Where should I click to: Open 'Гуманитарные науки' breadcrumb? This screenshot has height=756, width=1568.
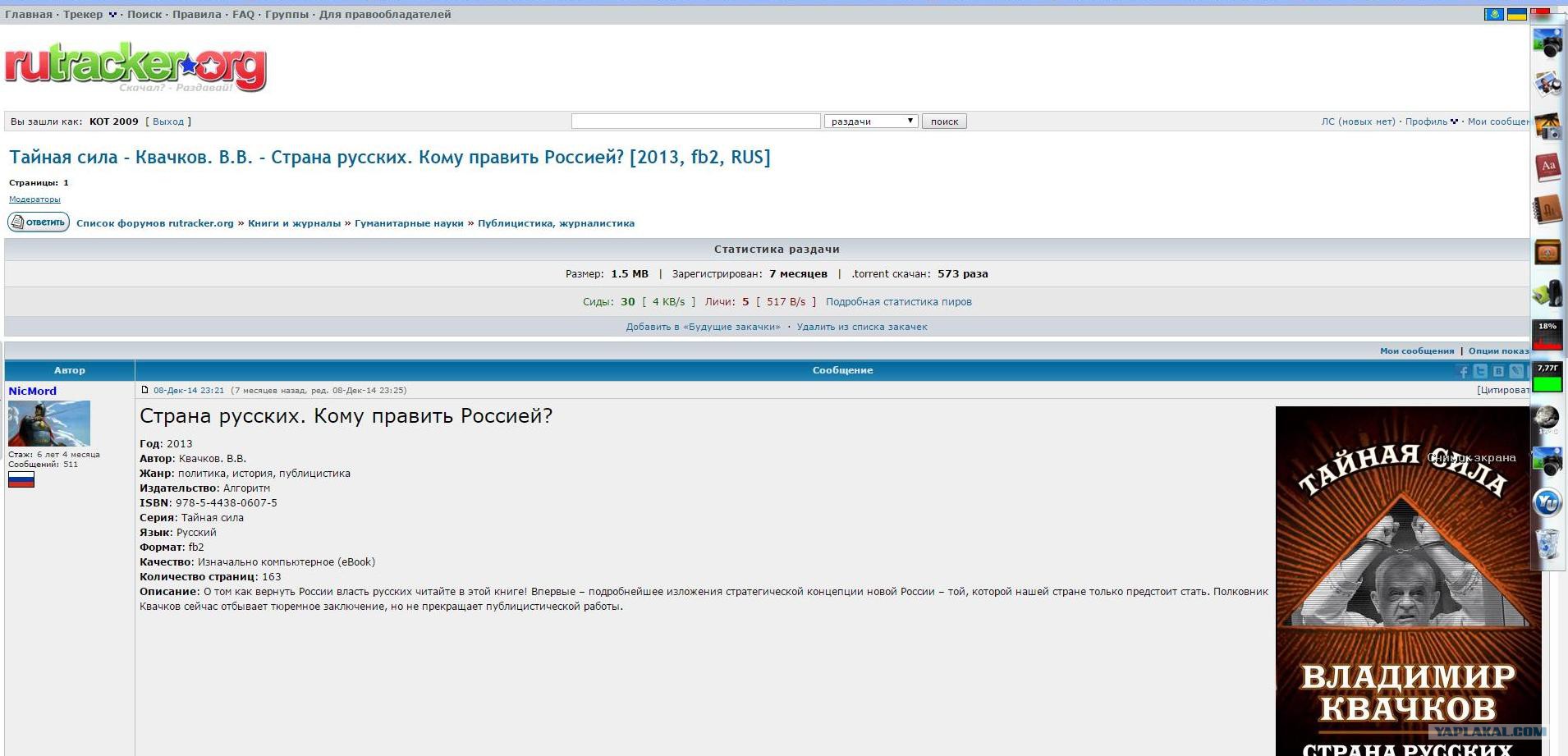(409, 223)
